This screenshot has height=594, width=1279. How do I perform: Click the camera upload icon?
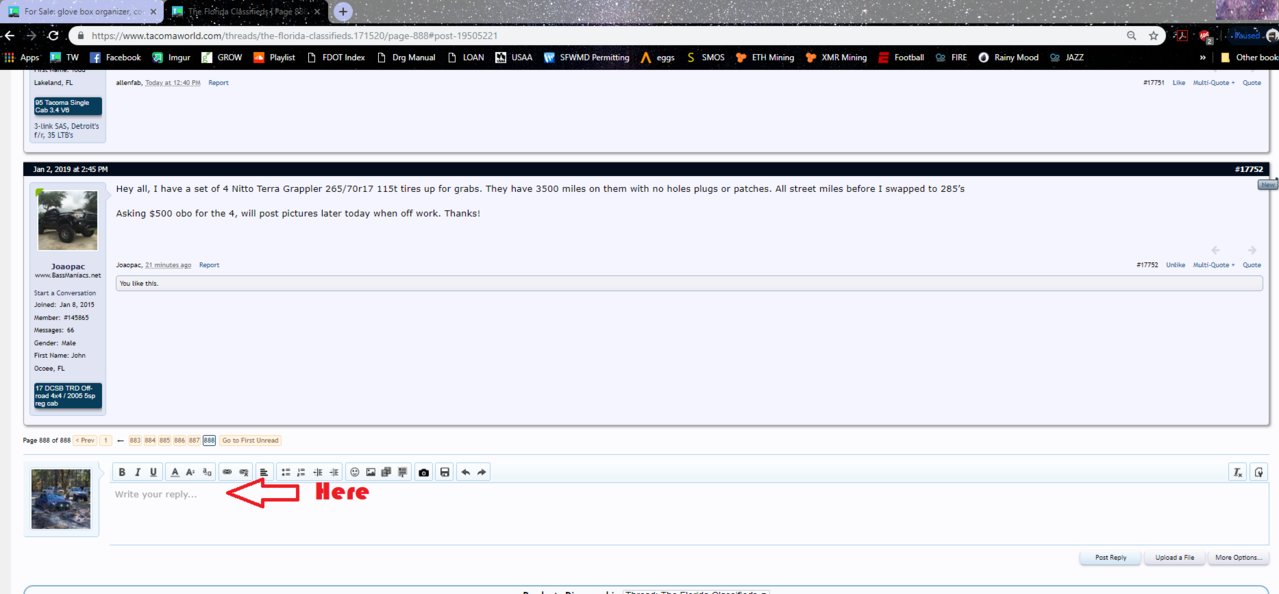click(424, 472)
